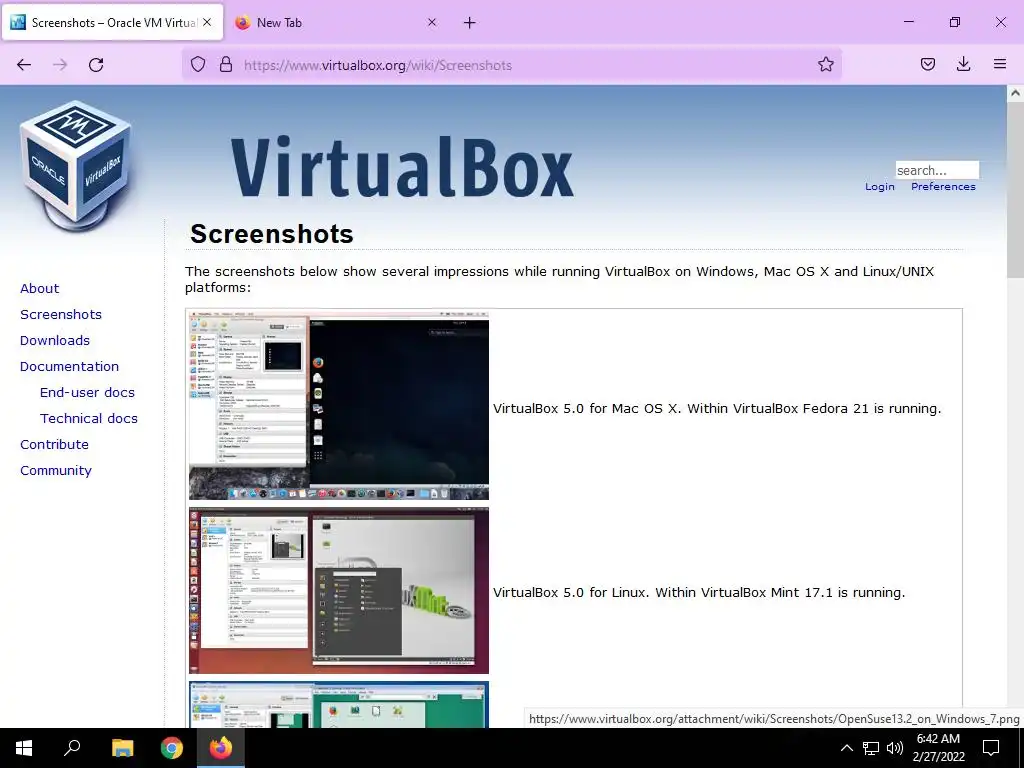Open End-user docs link
The width and height of the screenshot is (1024, 768).
point(88,392)
